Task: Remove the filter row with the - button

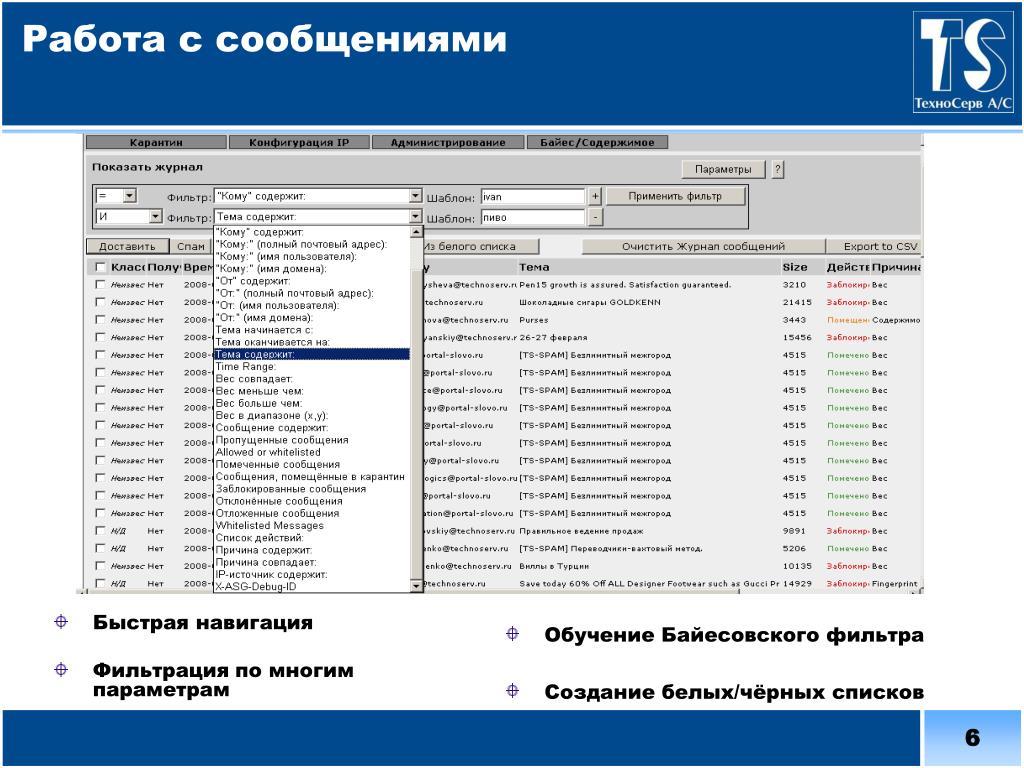Action: [x=595, y=217]
